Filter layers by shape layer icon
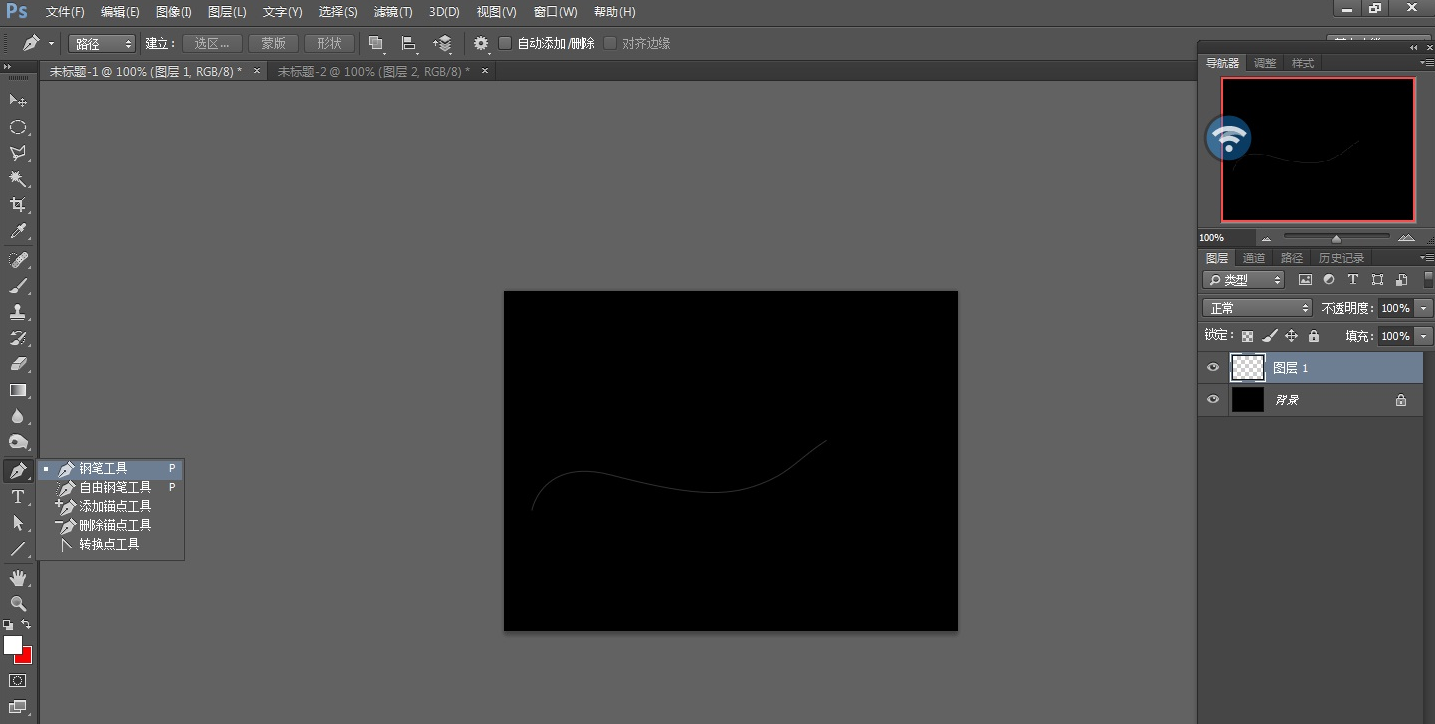The height and width of the screenshot is (724, 1435). (1377, 280)
